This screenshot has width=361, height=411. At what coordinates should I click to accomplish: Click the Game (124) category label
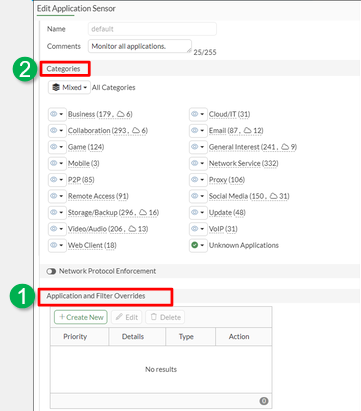click(86, 147)
